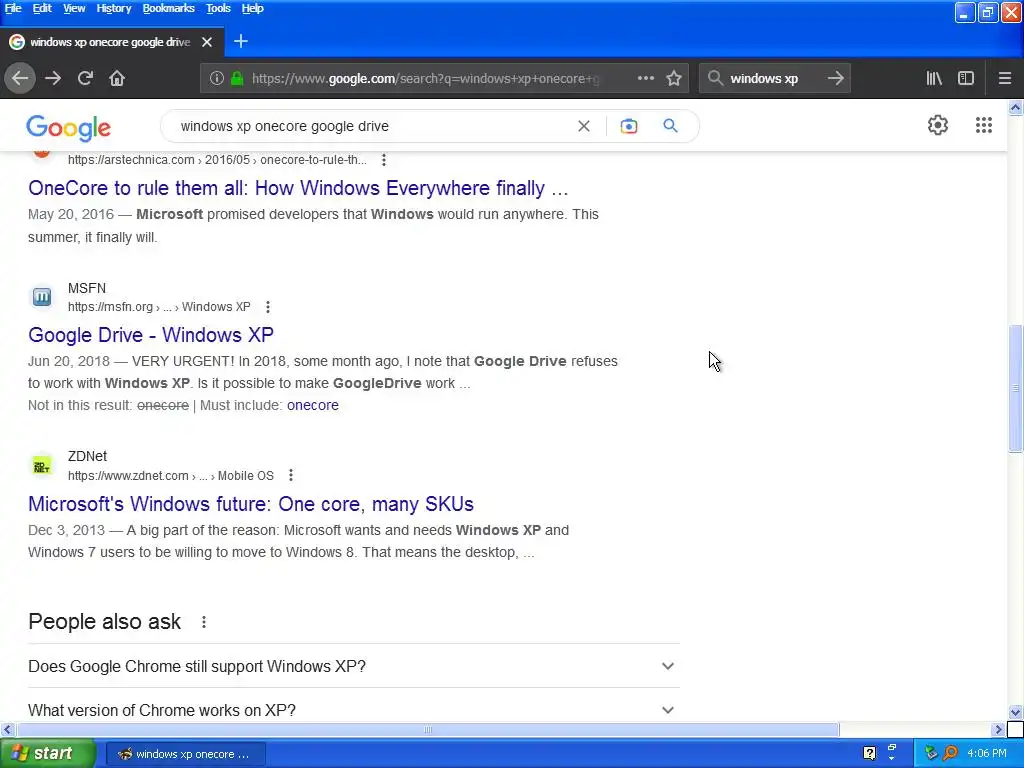Click the 4:06 PM taskbar clock

(x=987, y=754)
